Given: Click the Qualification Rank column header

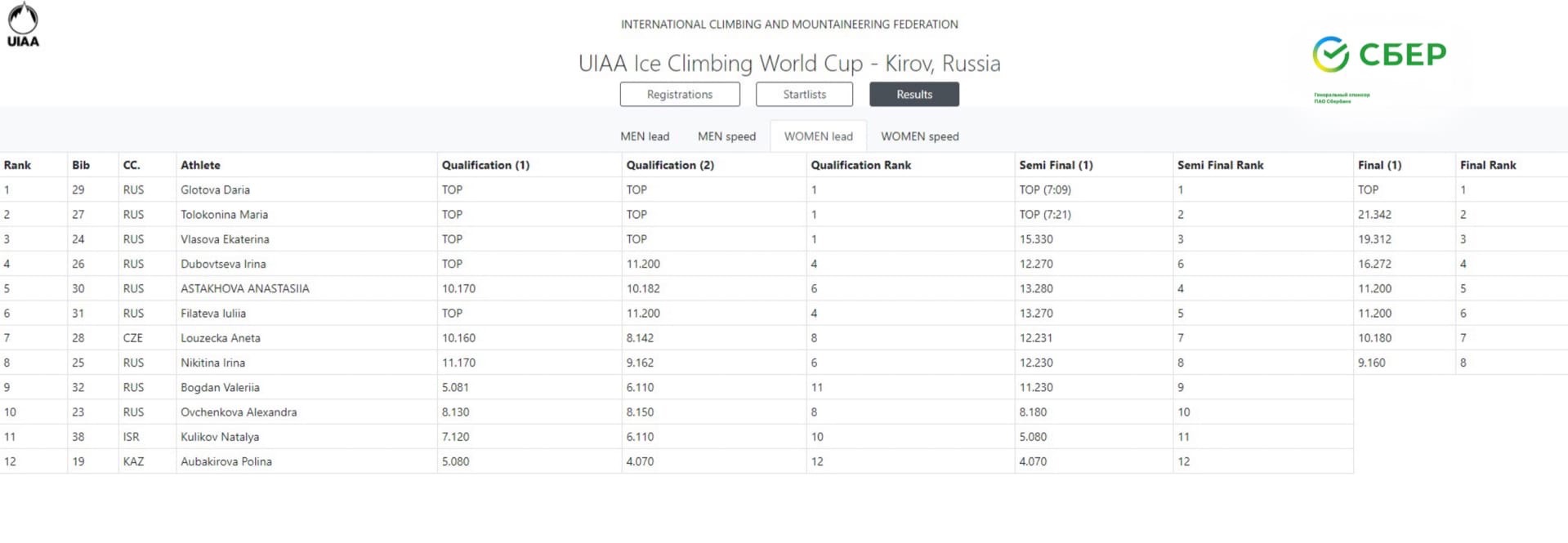Looking at the screenshot, I should pyautogui.click(x=860, y=165).
